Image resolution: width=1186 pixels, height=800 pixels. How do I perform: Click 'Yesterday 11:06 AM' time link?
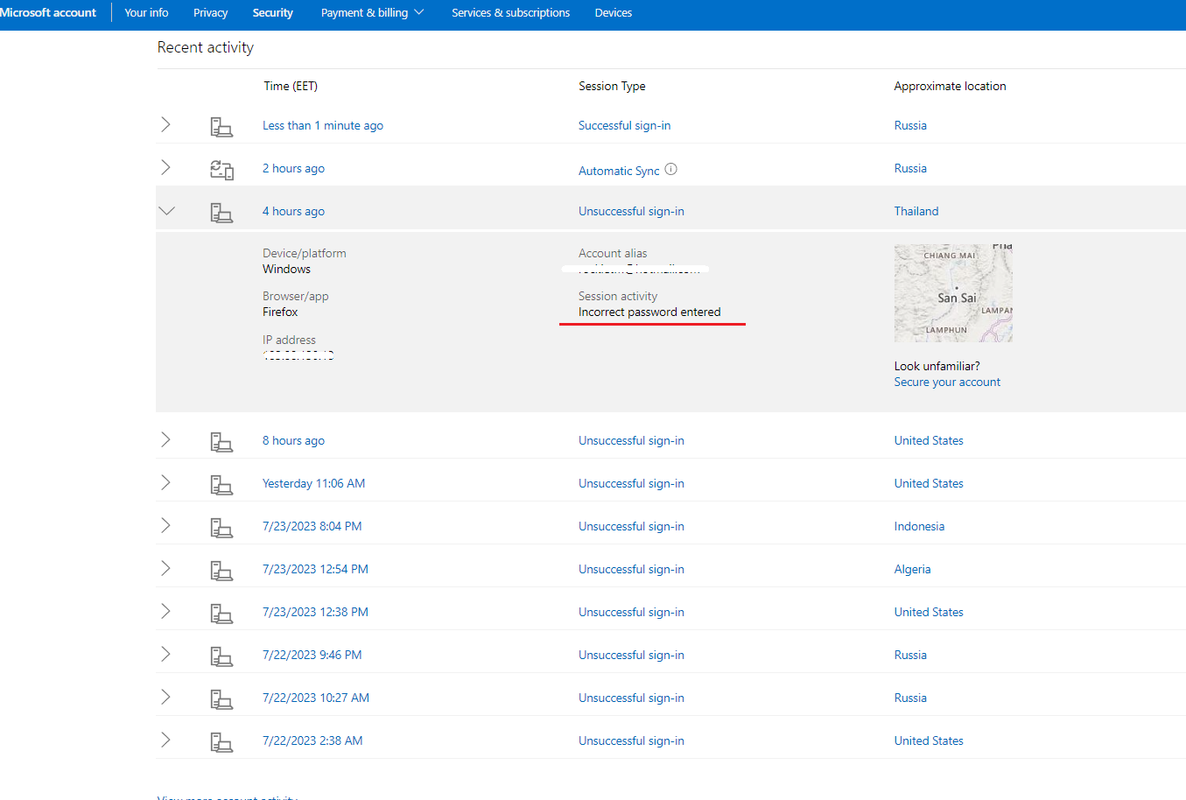(x=314, y=483)
